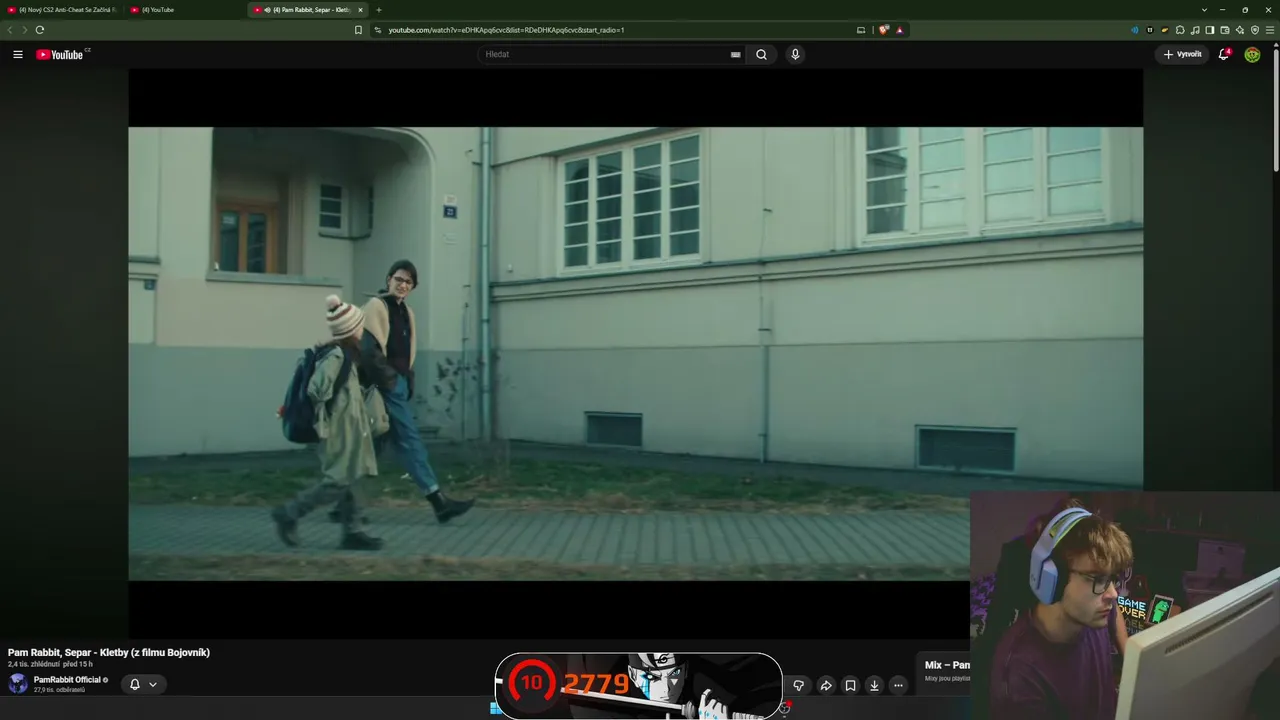The image size is (1280, 720).
Task: Open the YouTube account avatar menu
Action: tap(1252, 55)
